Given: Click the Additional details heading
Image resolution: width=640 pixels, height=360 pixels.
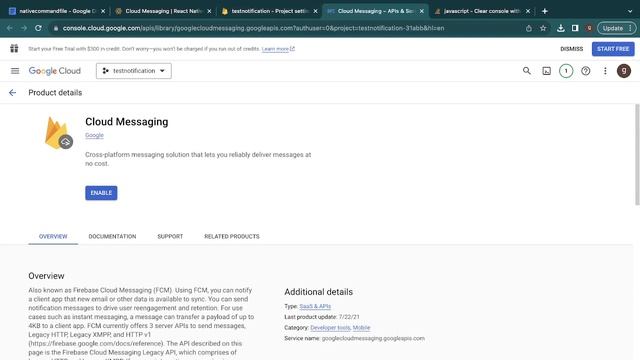Looking at the screenshot, I should pyautogui.click(x=318, y=292).
